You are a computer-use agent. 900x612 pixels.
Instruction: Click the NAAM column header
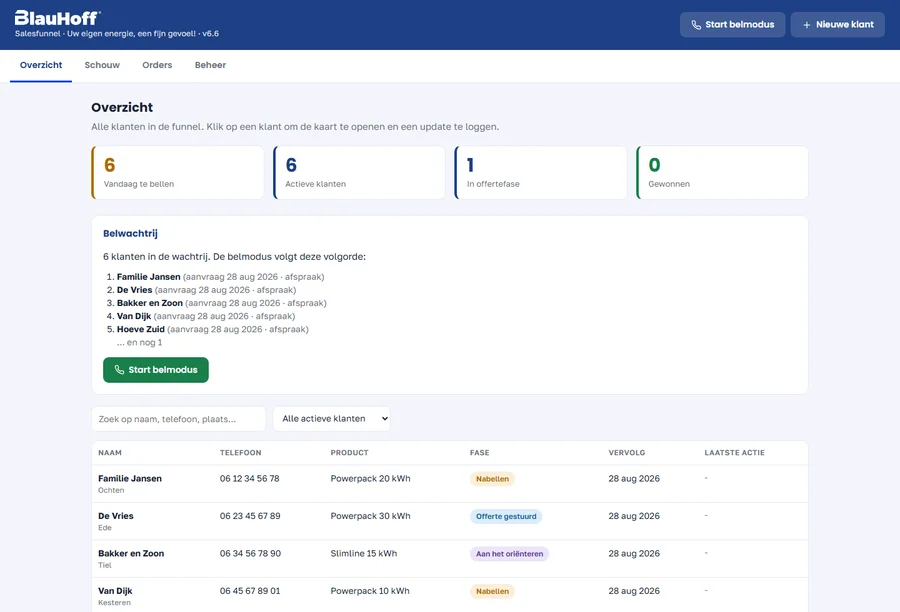(x=110, y=452)
